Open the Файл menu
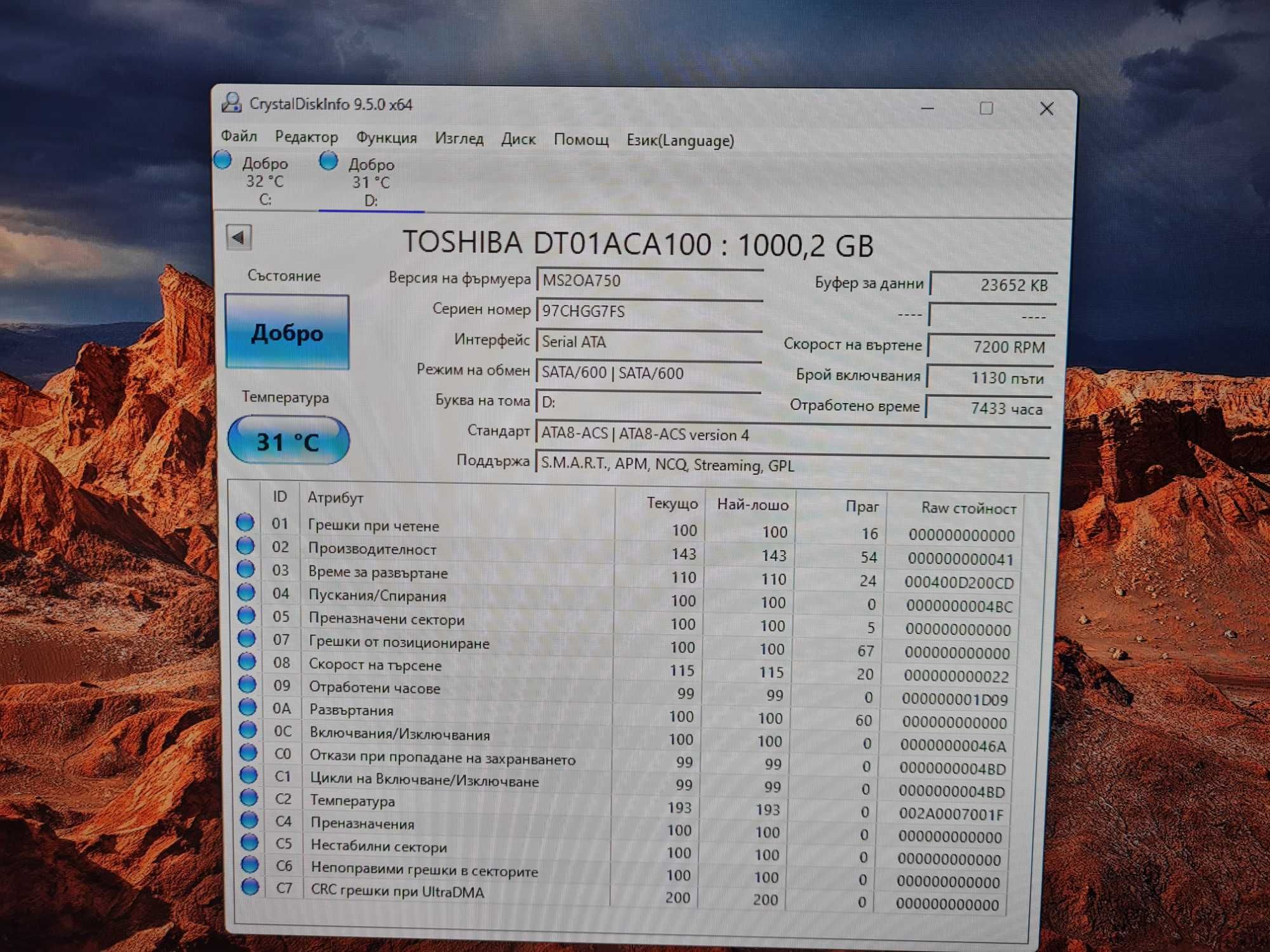The width and height of the screenshot is (1270, 952). (x=239, y=136)
